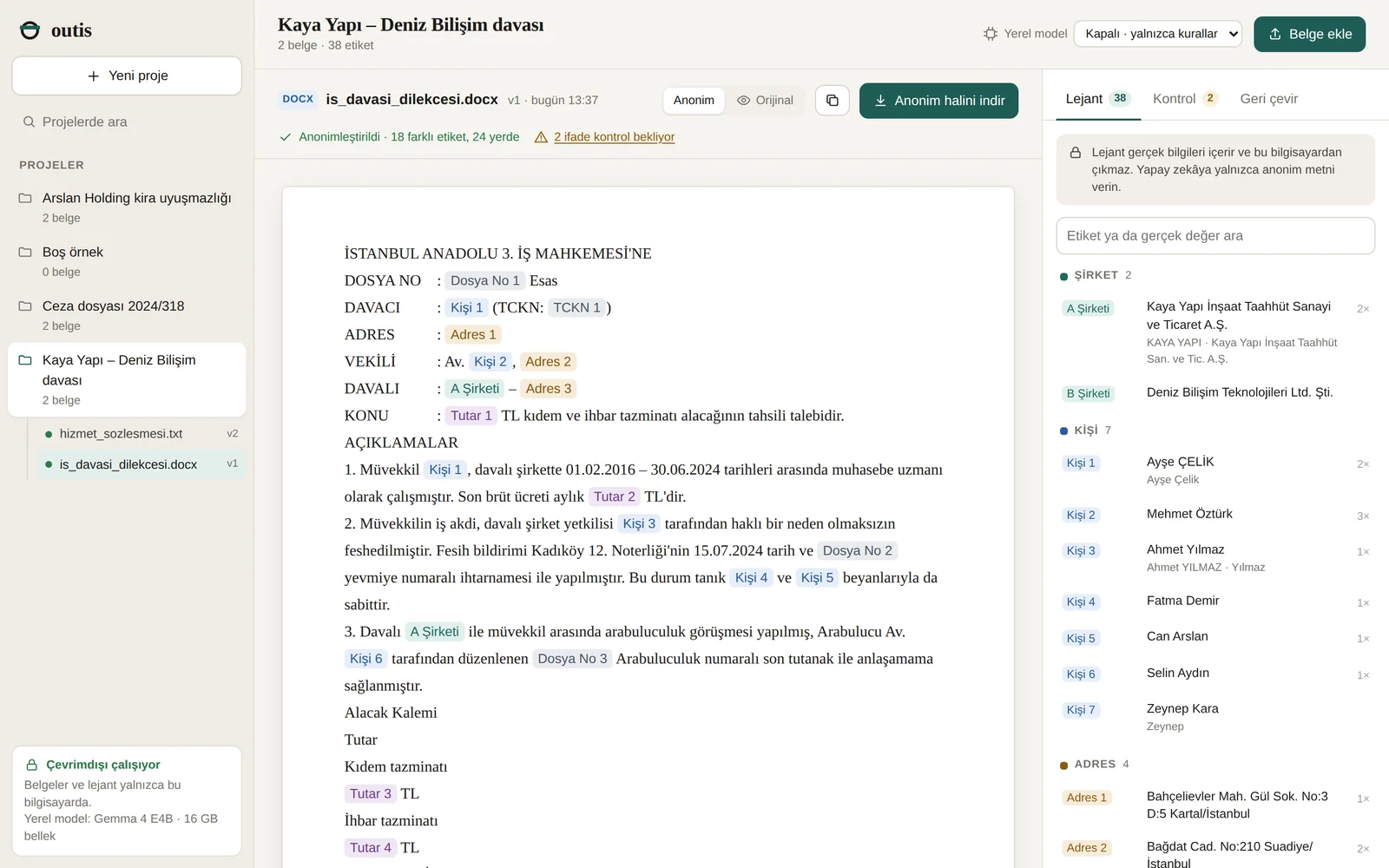Click the Kişi 5 tag in the document
This screenshot has height=868, width=1389.
[817, 578]
